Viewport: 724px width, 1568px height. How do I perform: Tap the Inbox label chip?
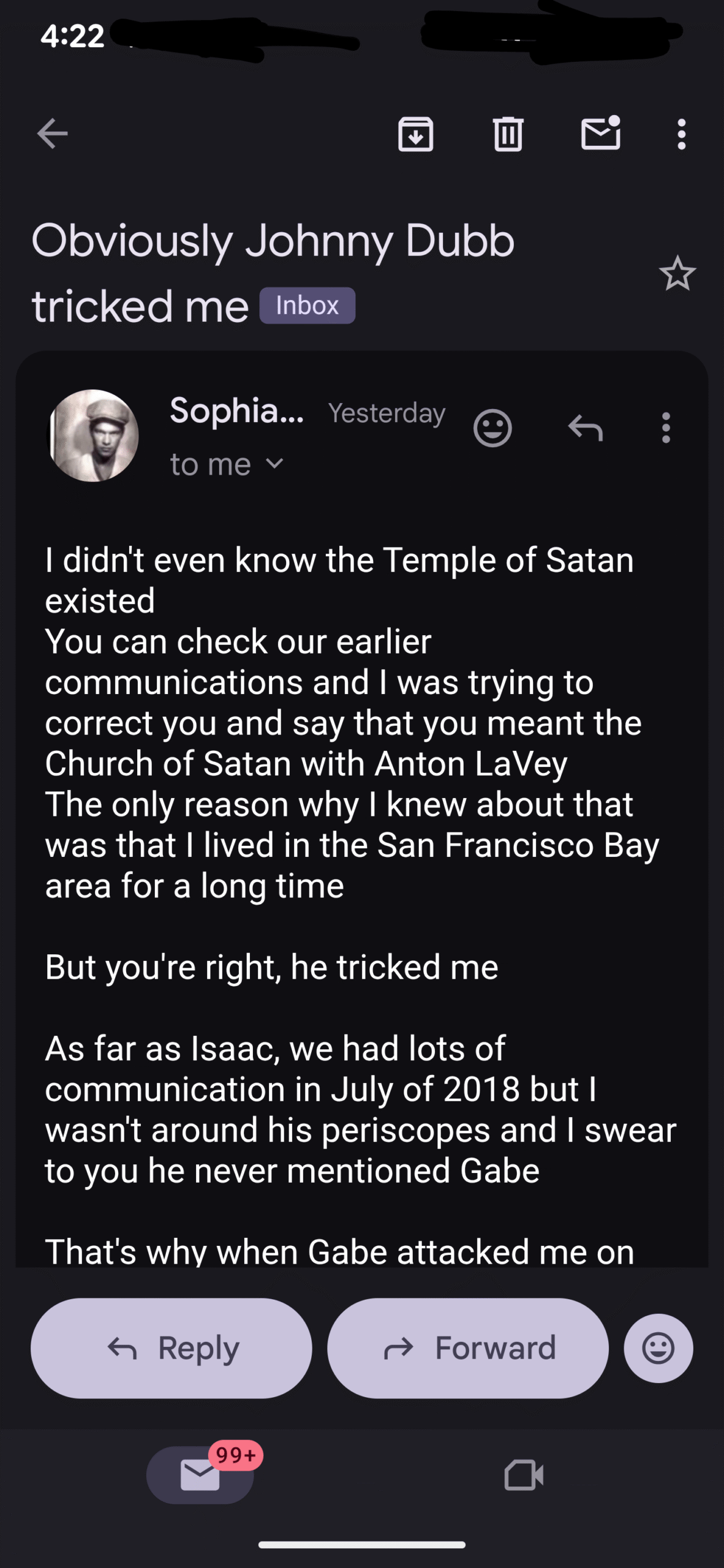tap(307, 306)
